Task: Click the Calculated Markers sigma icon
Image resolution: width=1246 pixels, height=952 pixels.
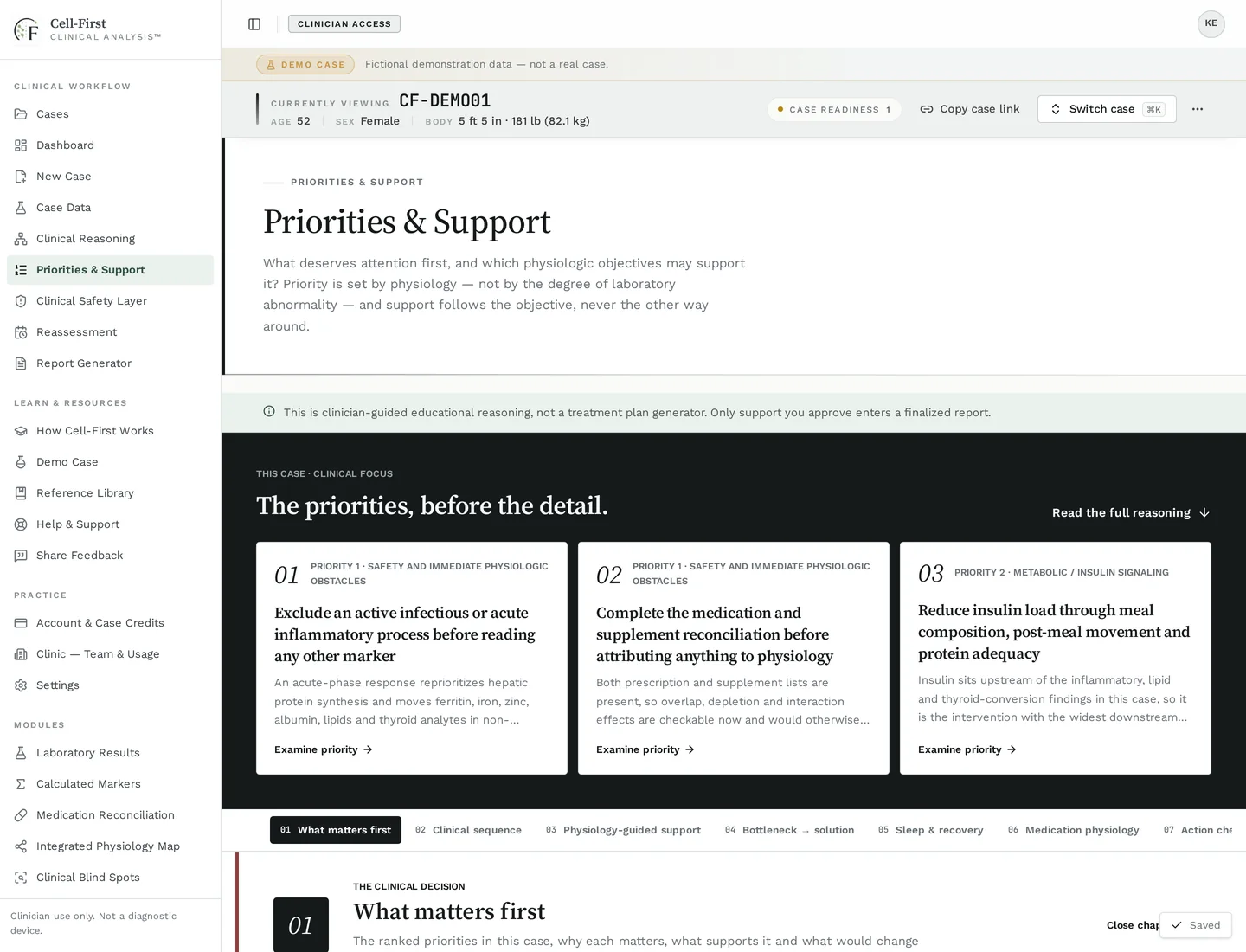Action: click(x=21, y=784)
